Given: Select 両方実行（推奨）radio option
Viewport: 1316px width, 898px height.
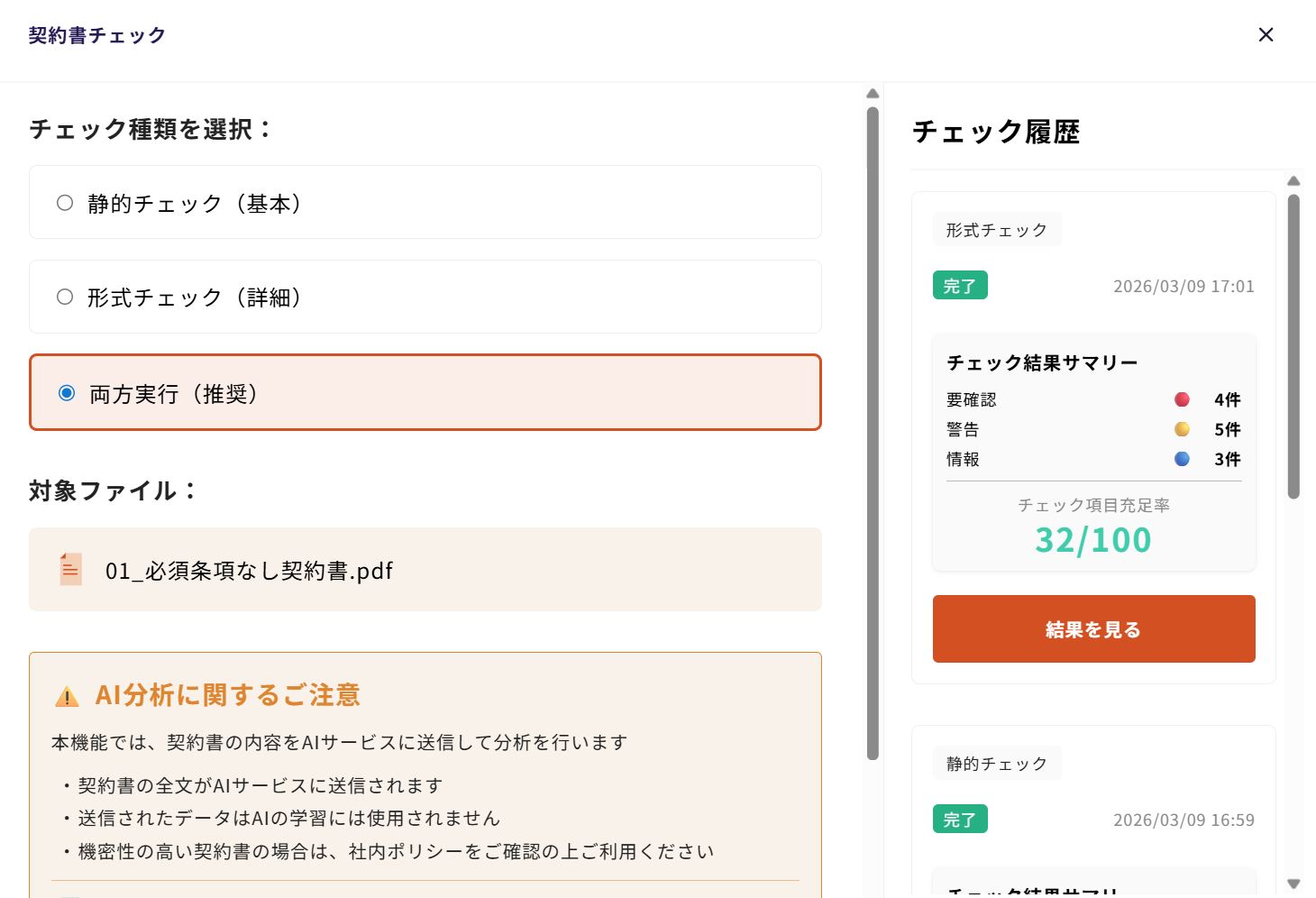Looking at the screenshot, I should 67,393.
